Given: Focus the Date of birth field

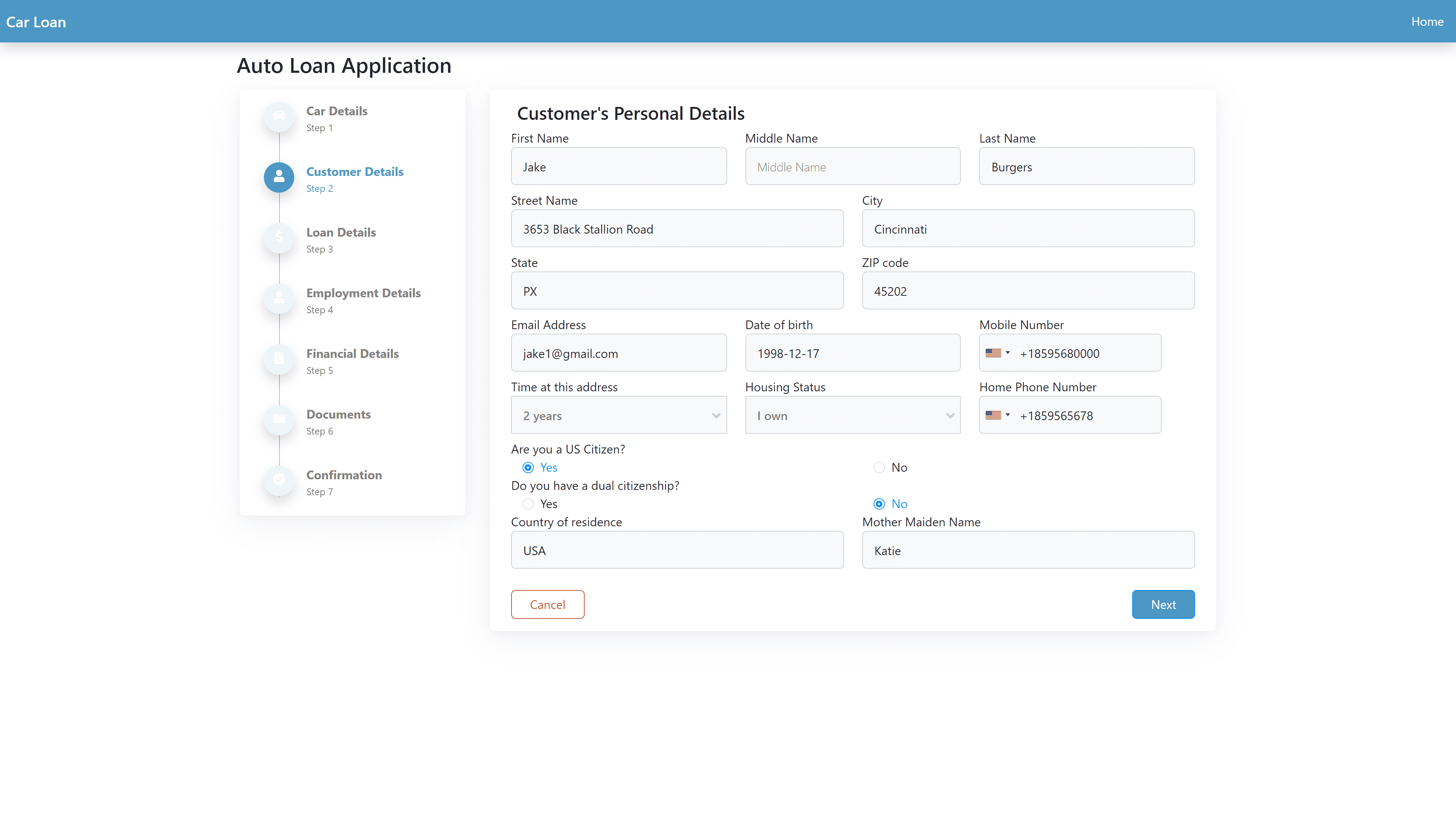Looking at the screenshot, I should [853, 353].
